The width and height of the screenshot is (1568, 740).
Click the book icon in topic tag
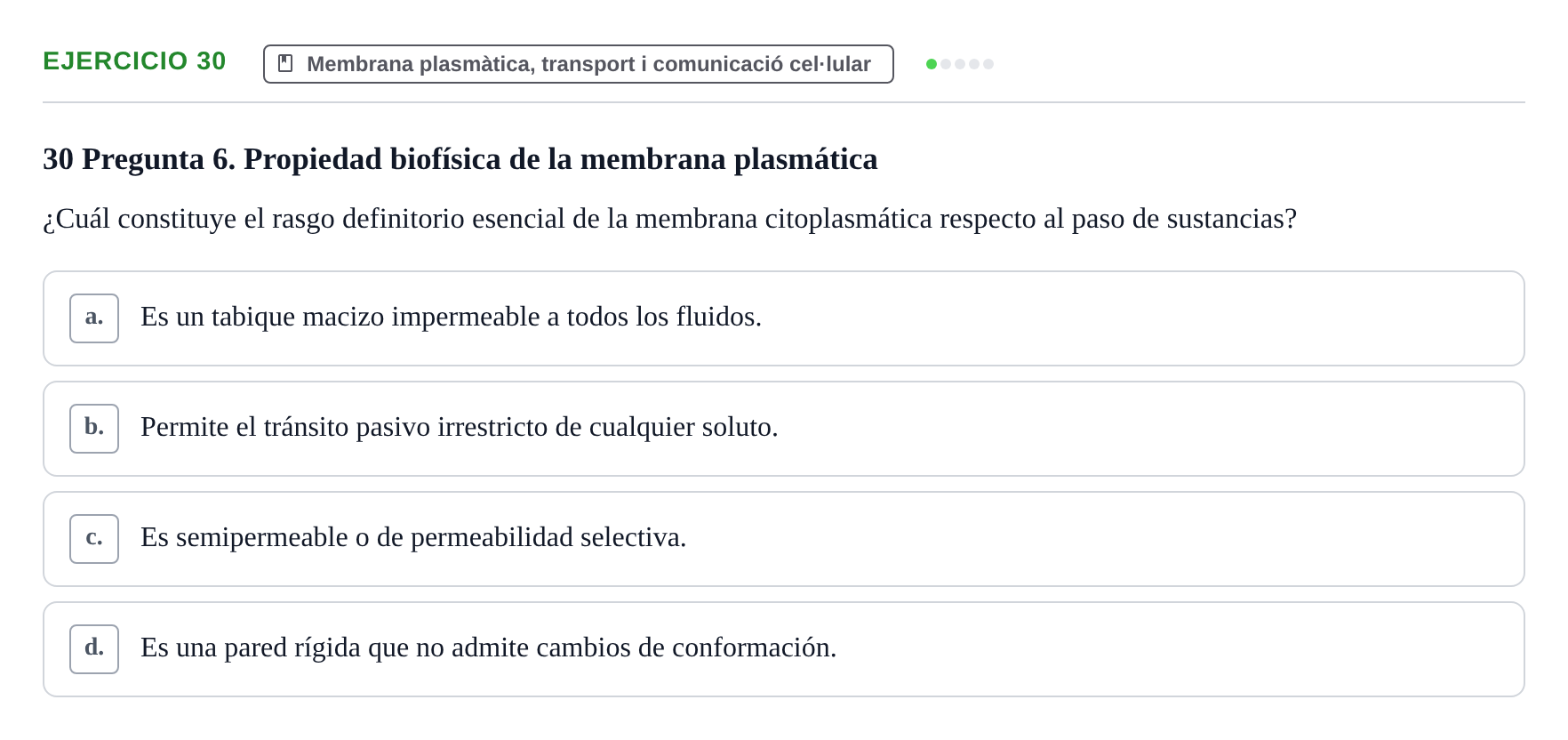pyautogui.click(x=285, y=63)
